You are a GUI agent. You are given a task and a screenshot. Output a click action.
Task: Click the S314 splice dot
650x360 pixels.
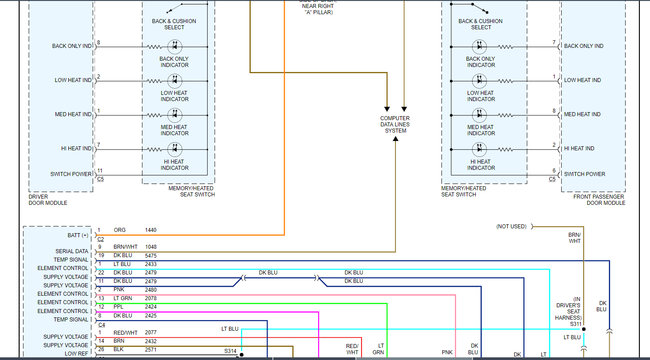point(241,355)
